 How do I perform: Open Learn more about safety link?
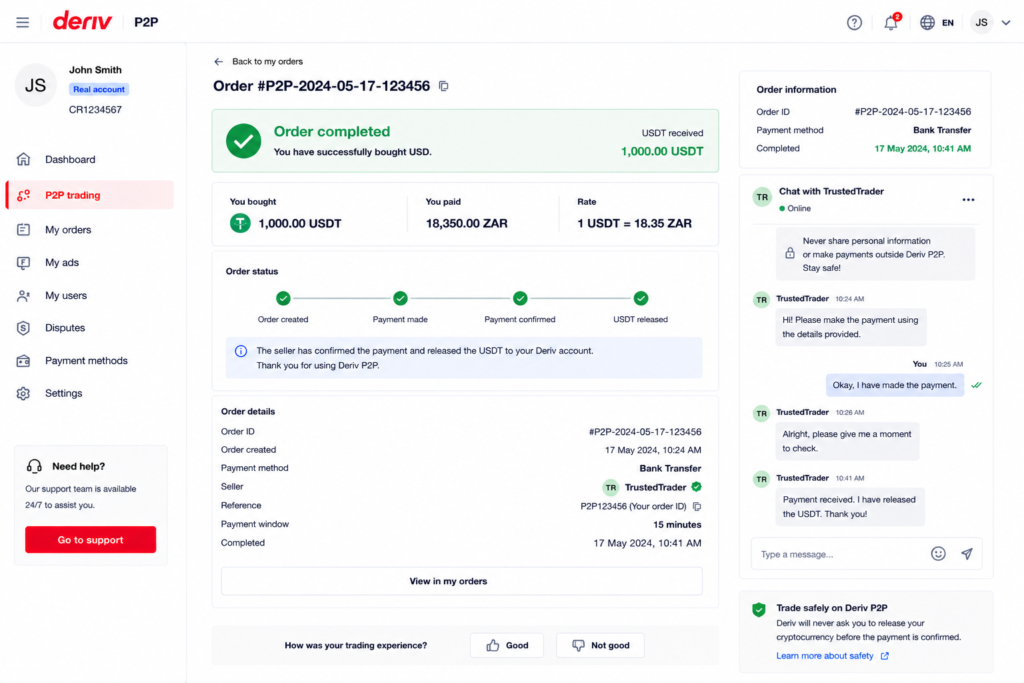(x=832, y=656)
